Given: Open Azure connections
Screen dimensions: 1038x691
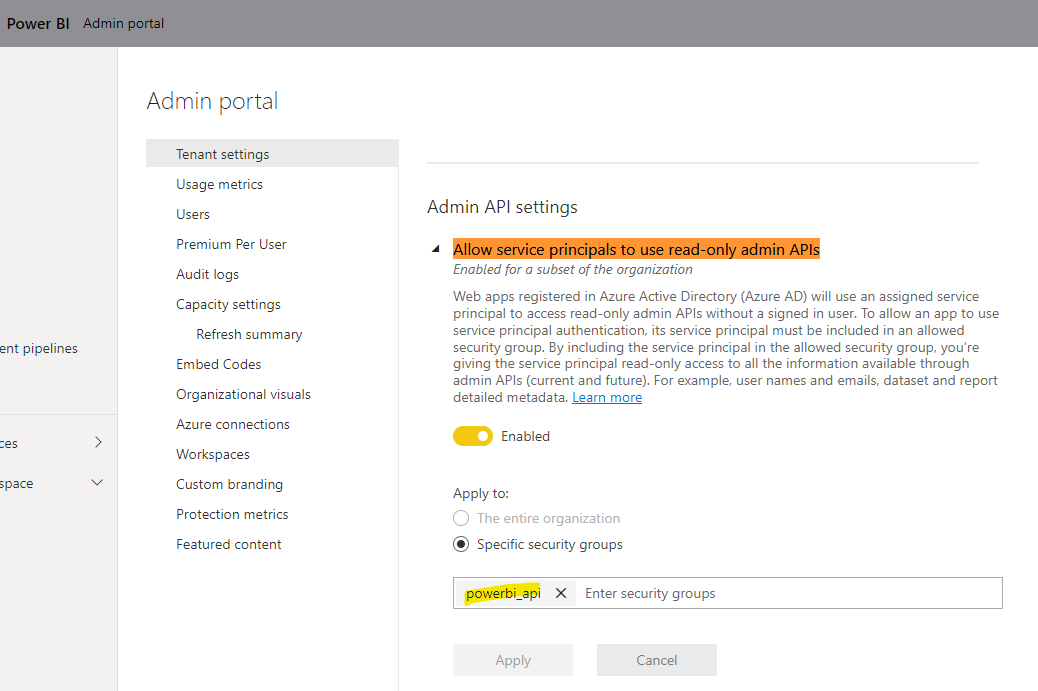Looking at the screenshot, I should pyautogui.click(x=233, y=424).
